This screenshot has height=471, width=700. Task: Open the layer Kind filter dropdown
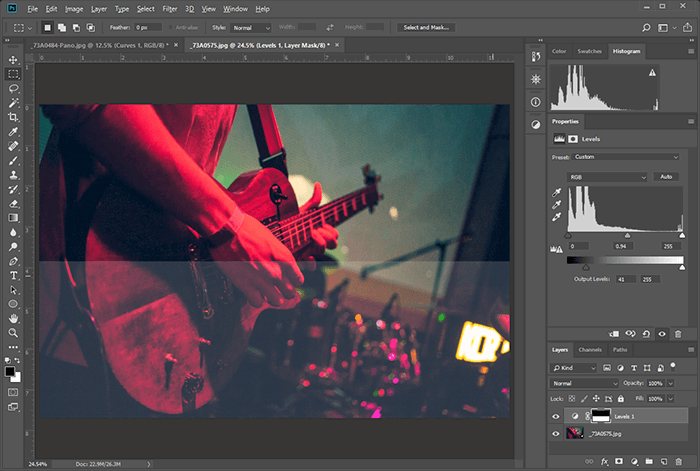point(574,368)
